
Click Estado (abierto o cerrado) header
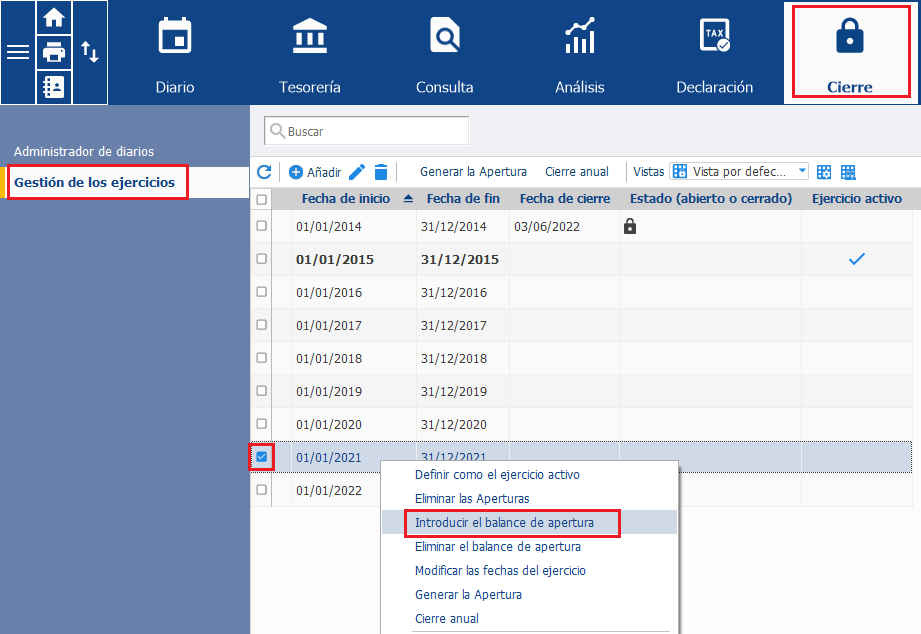[x=711, y=199]
